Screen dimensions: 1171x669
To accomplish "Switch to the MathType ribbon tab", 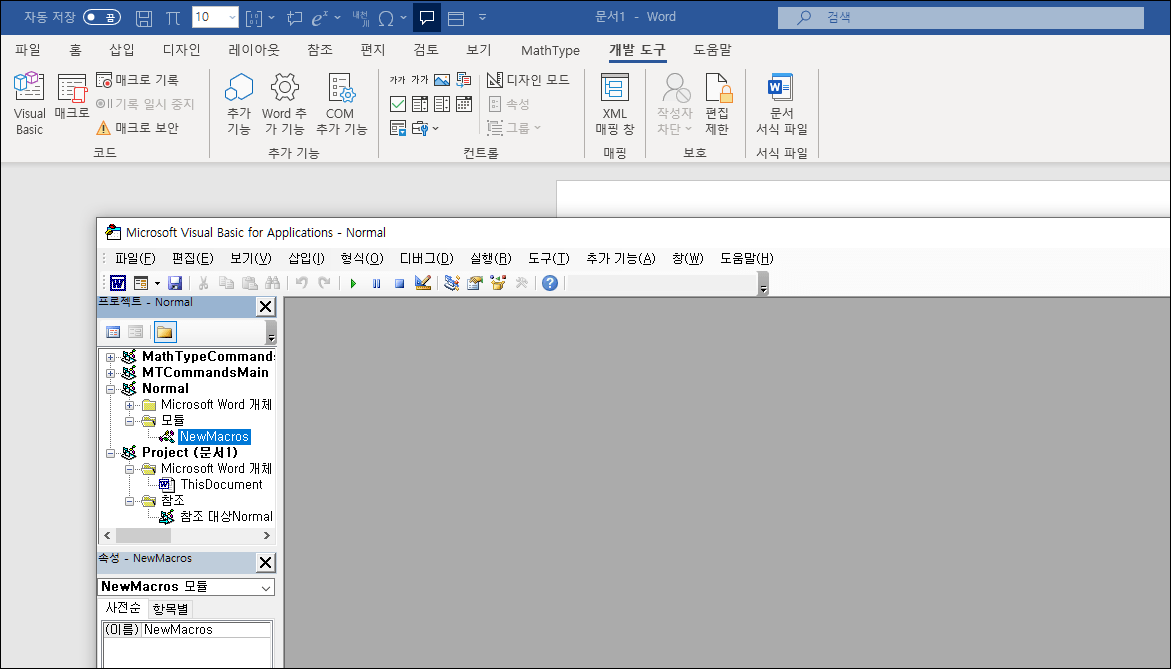I will click(550, 50).
